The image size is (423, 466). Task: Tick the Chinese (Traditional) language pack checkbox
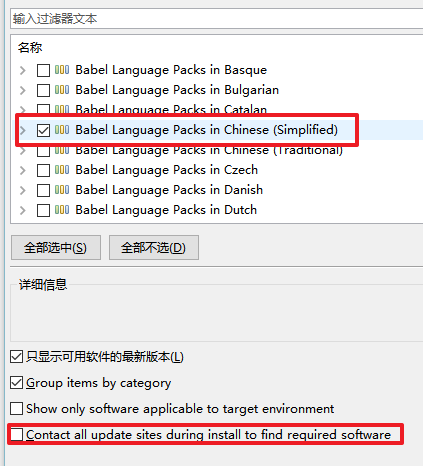(x=43, y=152)
